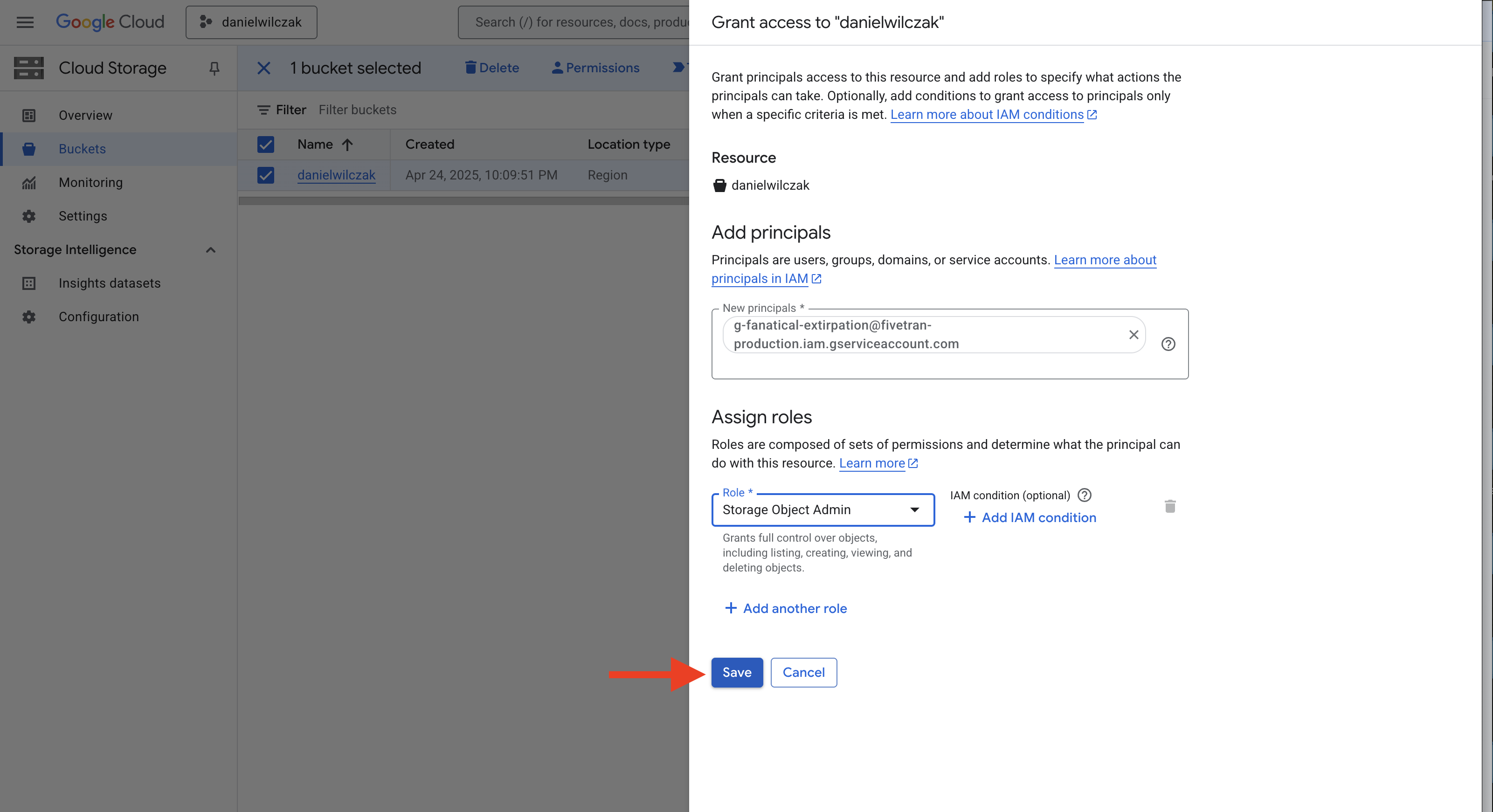Viewport: 1493px width, 812px height.
Task: Click the IAM condition help icon
Action: coord(1085,495)
